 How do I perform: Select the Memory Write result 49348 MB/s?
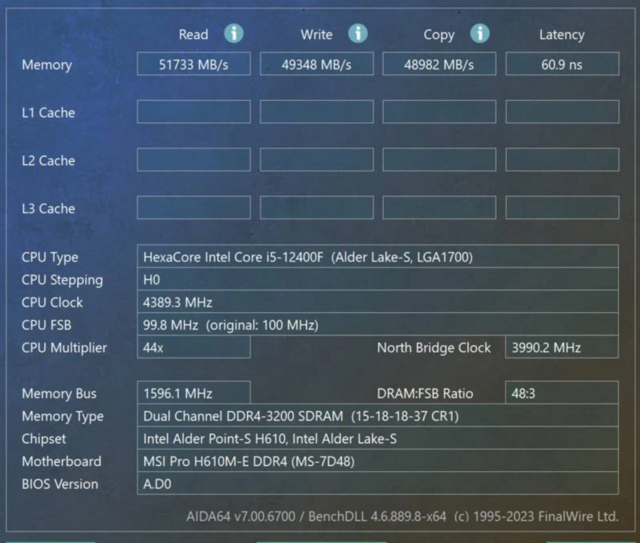316,65
